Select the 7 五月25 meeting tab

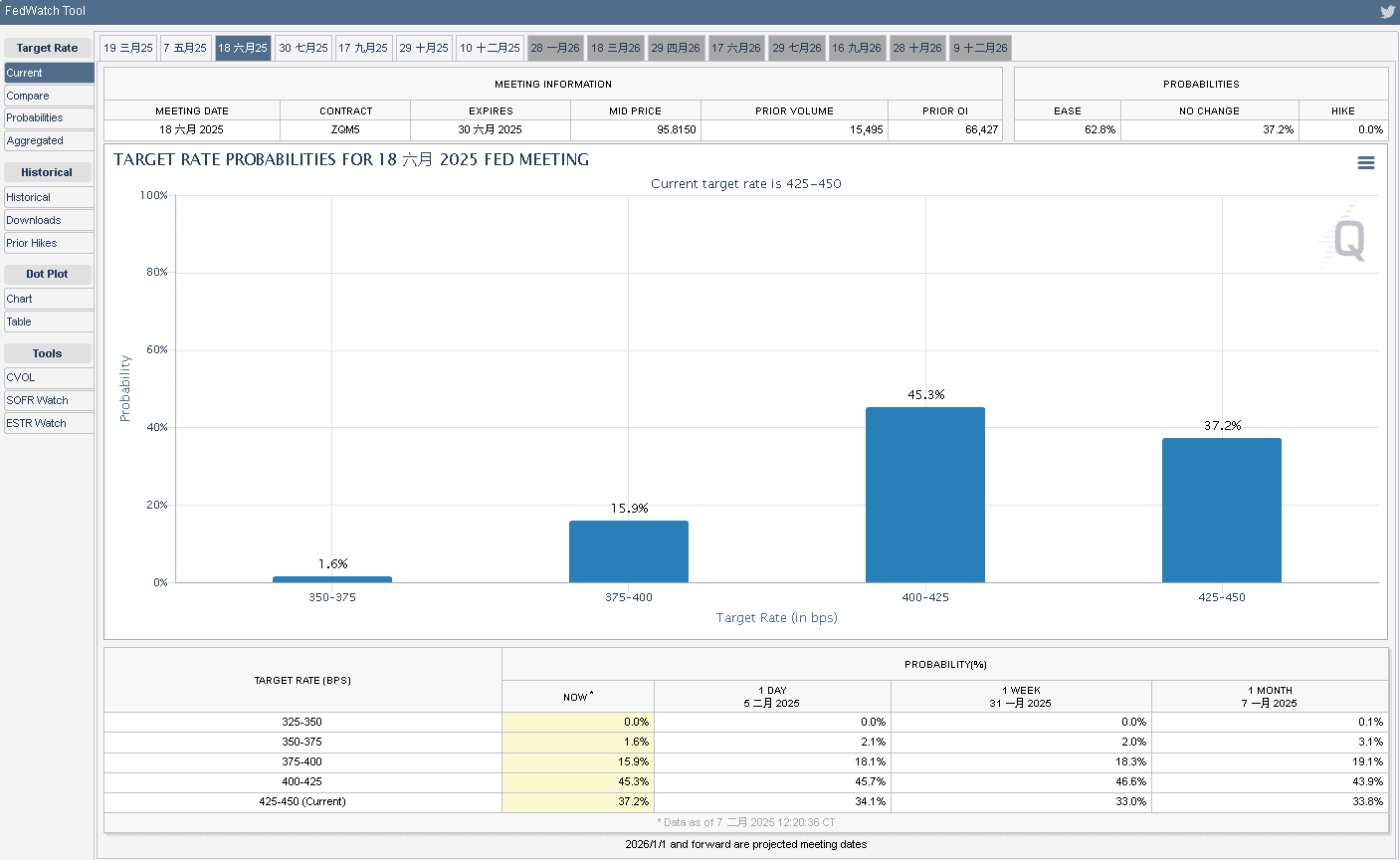[185, 48]
